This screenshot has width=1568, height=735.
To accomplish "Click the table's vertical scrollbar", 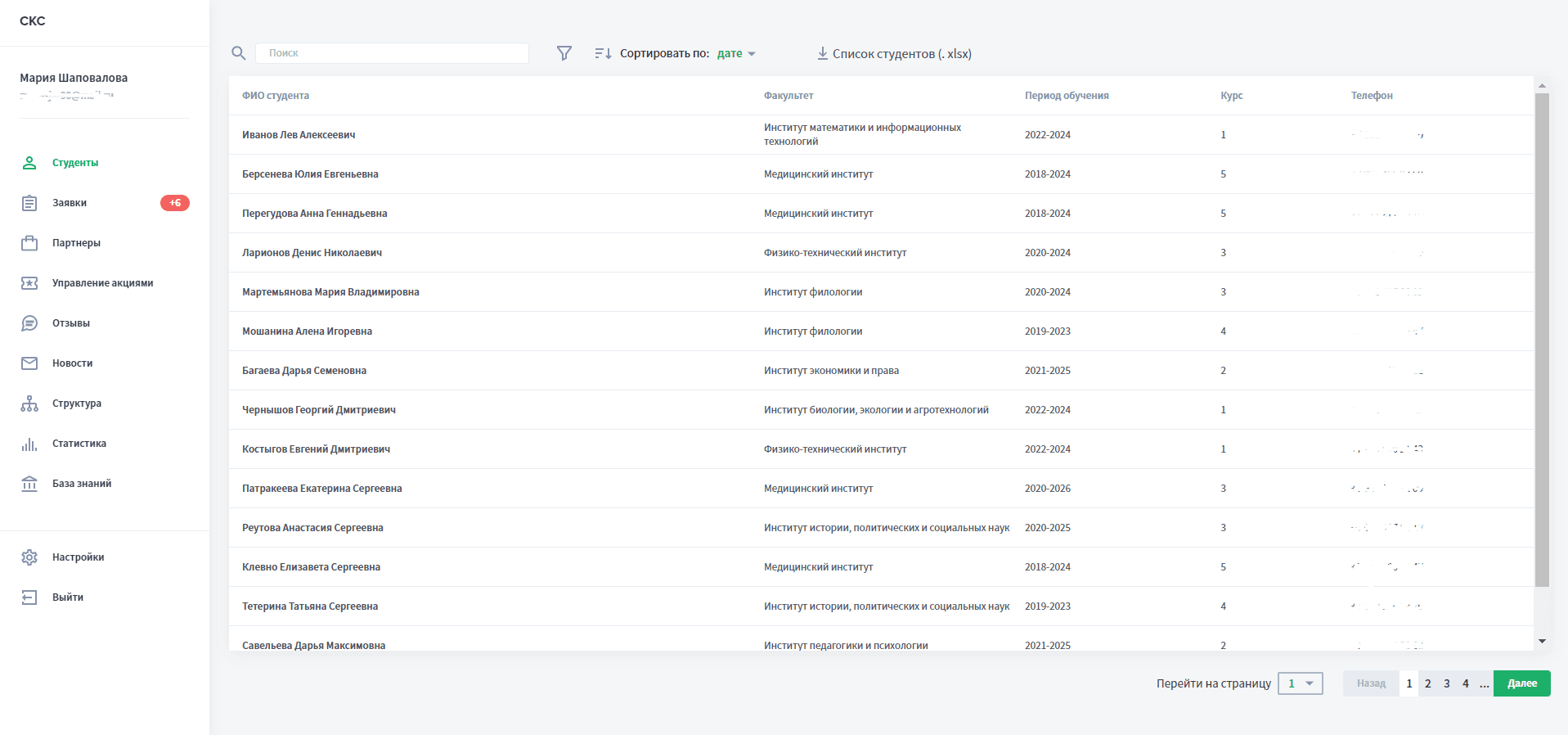I will pyautogui.click(x=1542, y=340).
